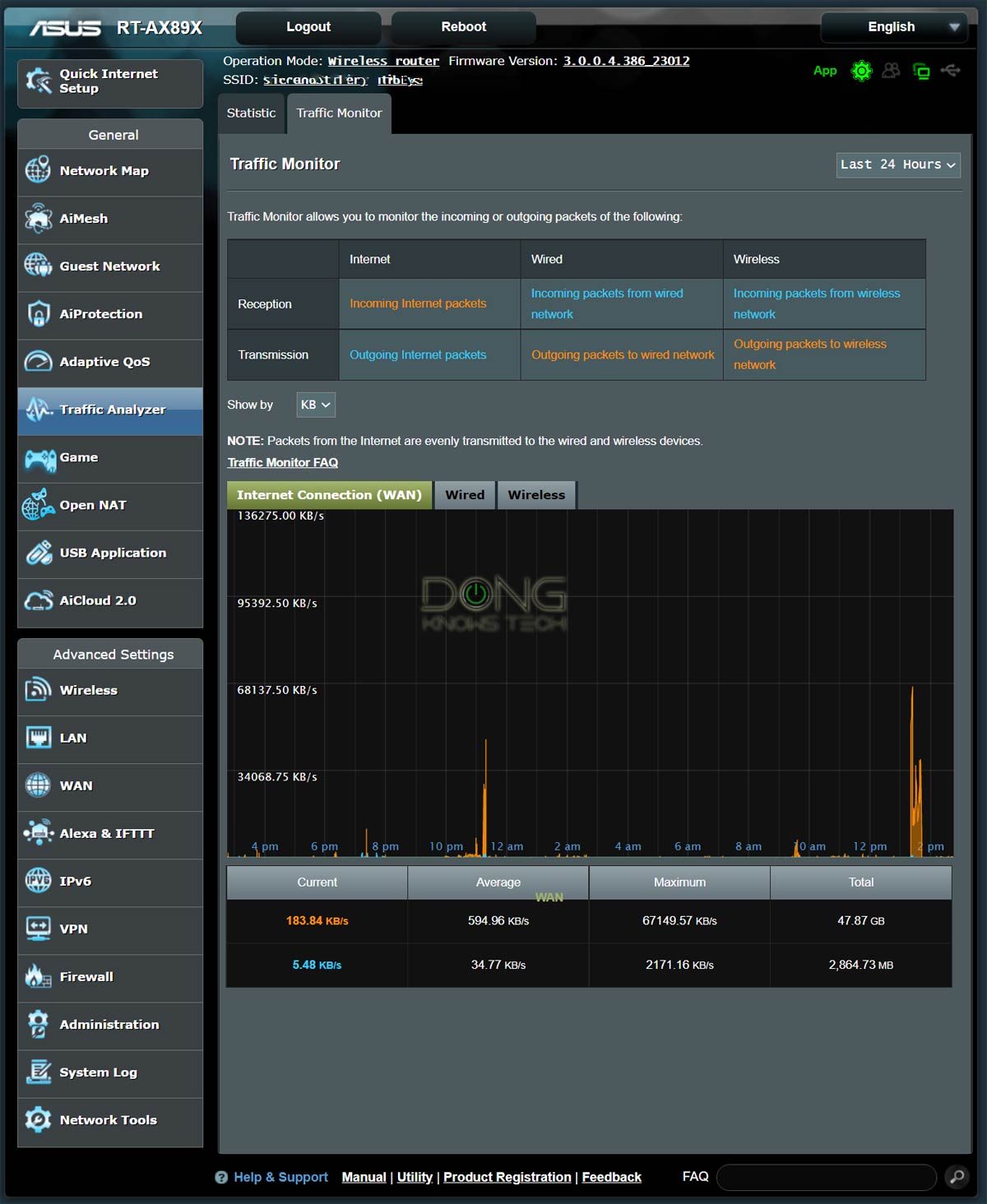
Task: Click the AiProtection shield icon
Action: click(x=38, y=313)
